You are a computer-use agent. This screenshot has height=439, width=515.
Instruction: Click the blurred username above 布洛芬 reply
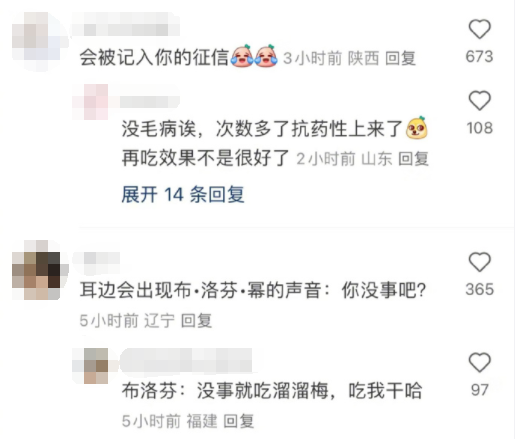tap(186, 360)
